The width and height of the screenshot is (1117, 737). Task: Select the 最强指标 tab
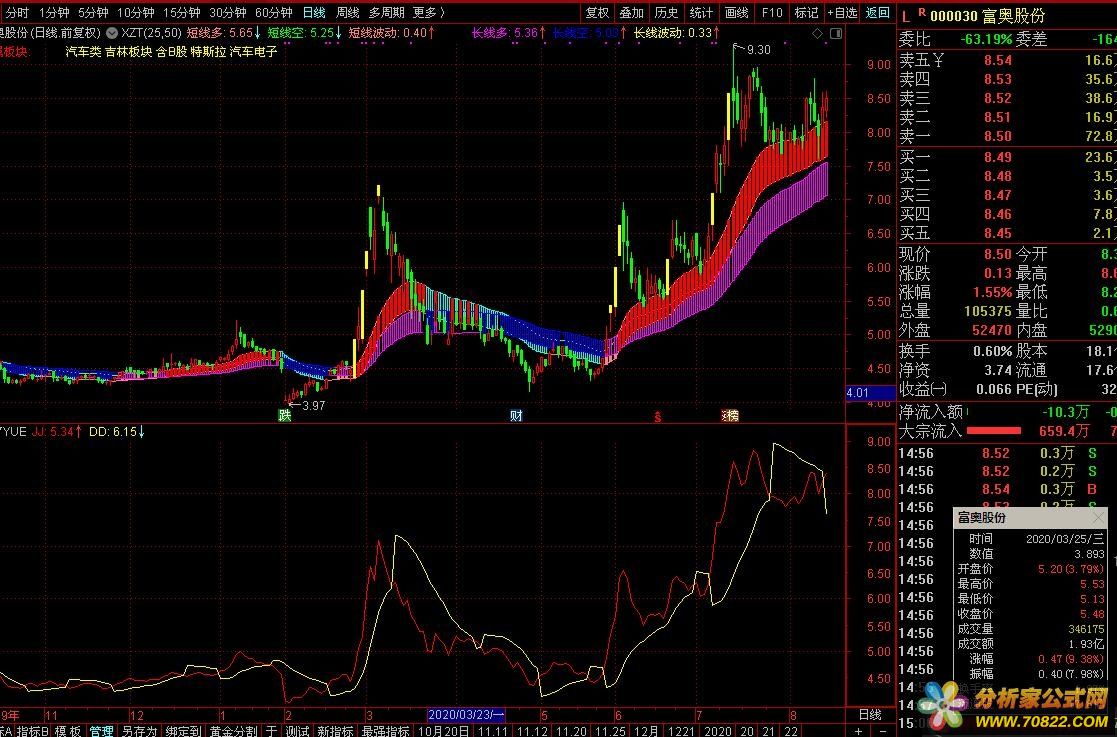[x=385, y=731]
